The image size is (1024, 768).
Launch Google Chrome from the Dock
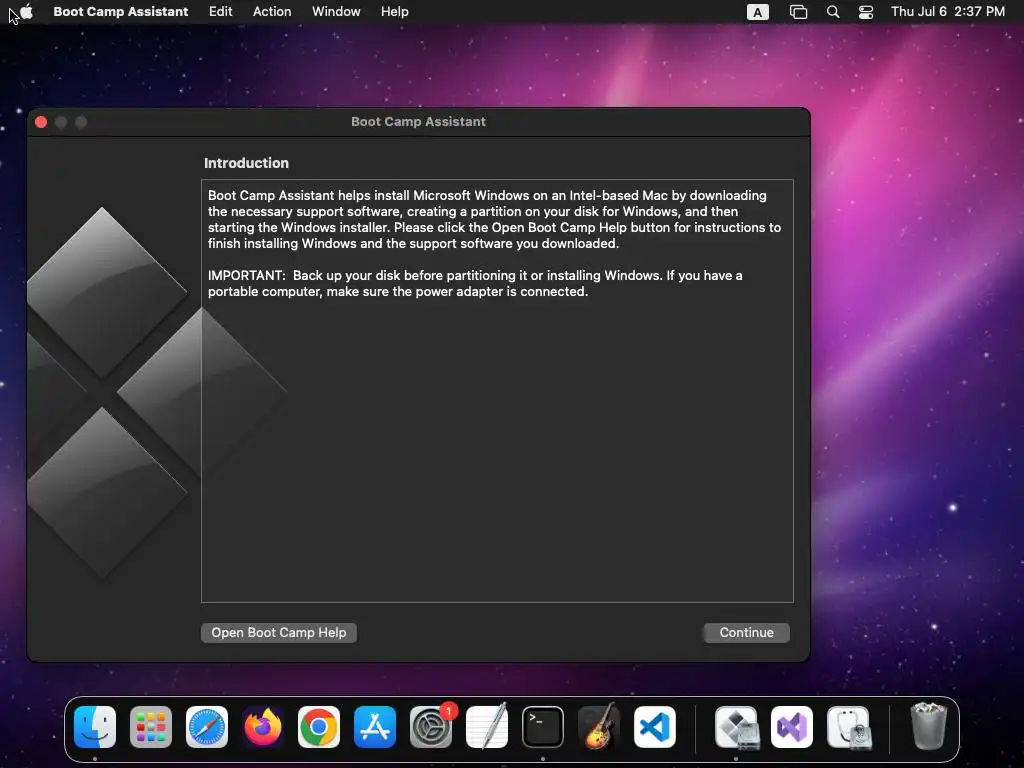(319, 727)
